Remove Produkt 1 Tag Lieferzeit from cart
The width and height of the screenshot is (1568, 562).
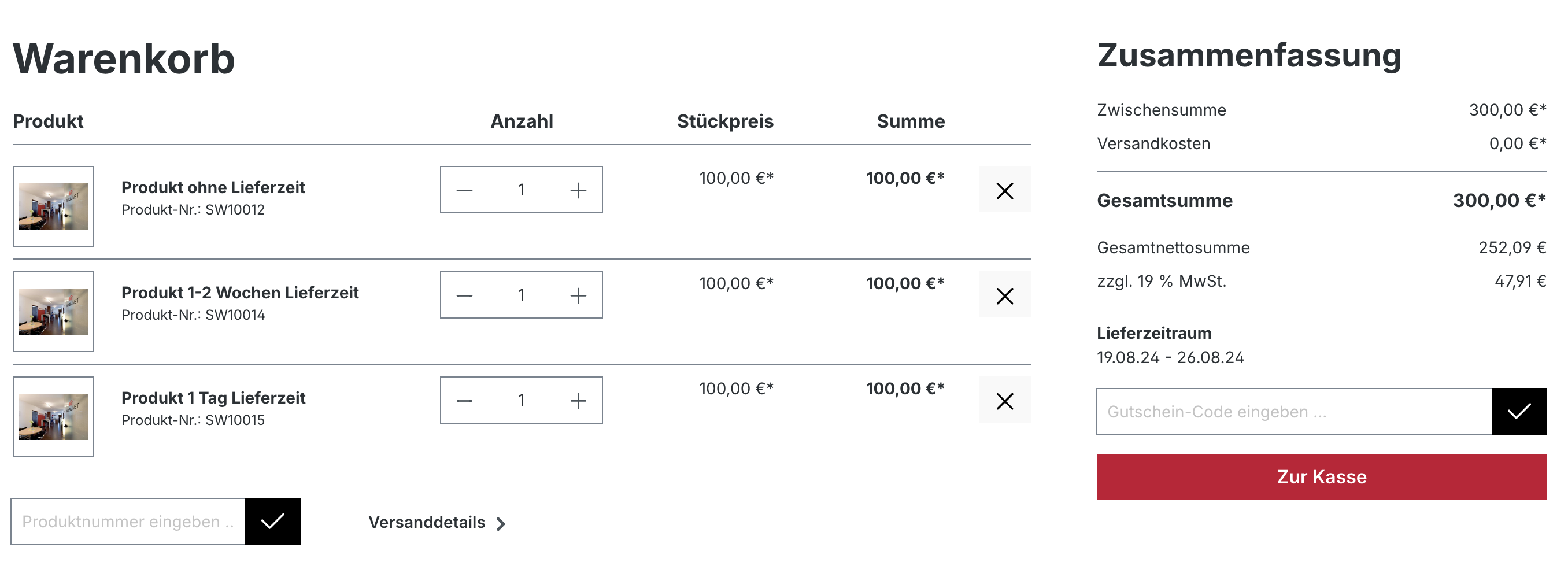(x=1004, y=401)
